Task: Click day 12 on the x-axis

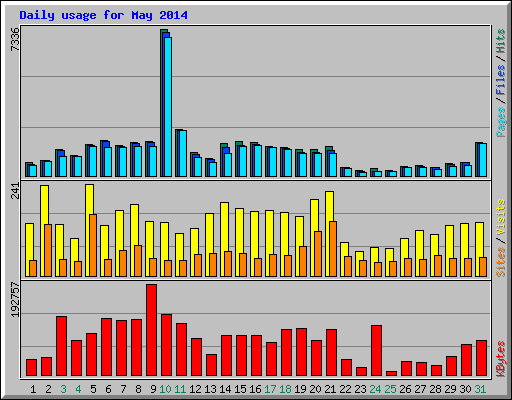Action: pyautogui.click(x=195, y=389)
